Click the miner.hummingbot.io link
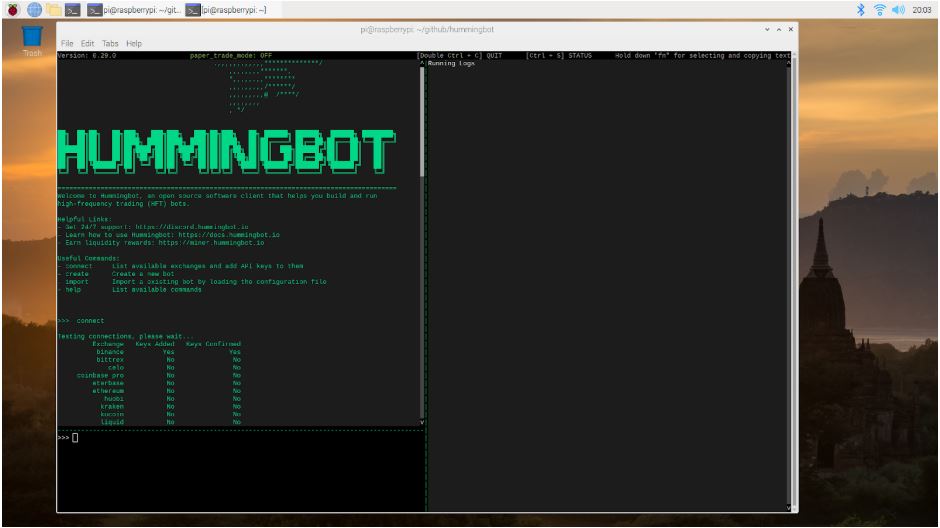 click(x=211, y=243)
